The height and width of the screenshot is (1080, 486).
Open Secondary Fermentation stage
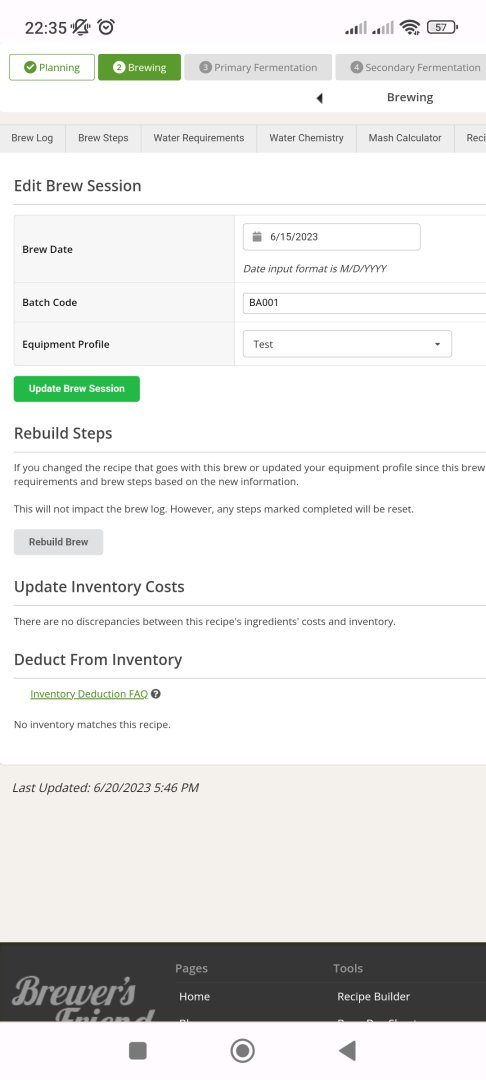pyautogui.click(x=410, y=68)
